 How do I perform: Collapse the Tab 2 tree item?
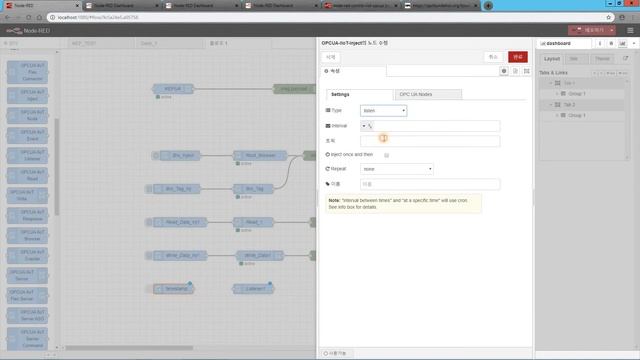(551, 105)
